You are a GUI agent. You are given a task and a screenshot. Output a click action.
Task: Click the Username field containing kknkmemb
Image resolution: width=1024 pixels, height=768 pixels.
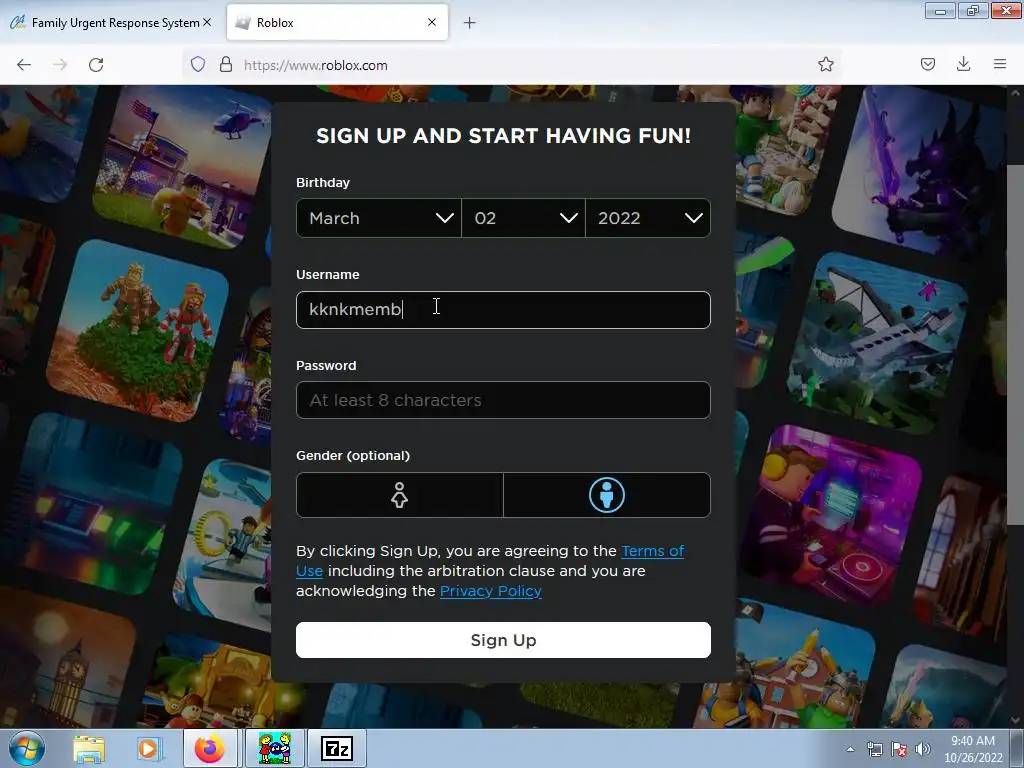pyautogui.click(x=503, y=310)
